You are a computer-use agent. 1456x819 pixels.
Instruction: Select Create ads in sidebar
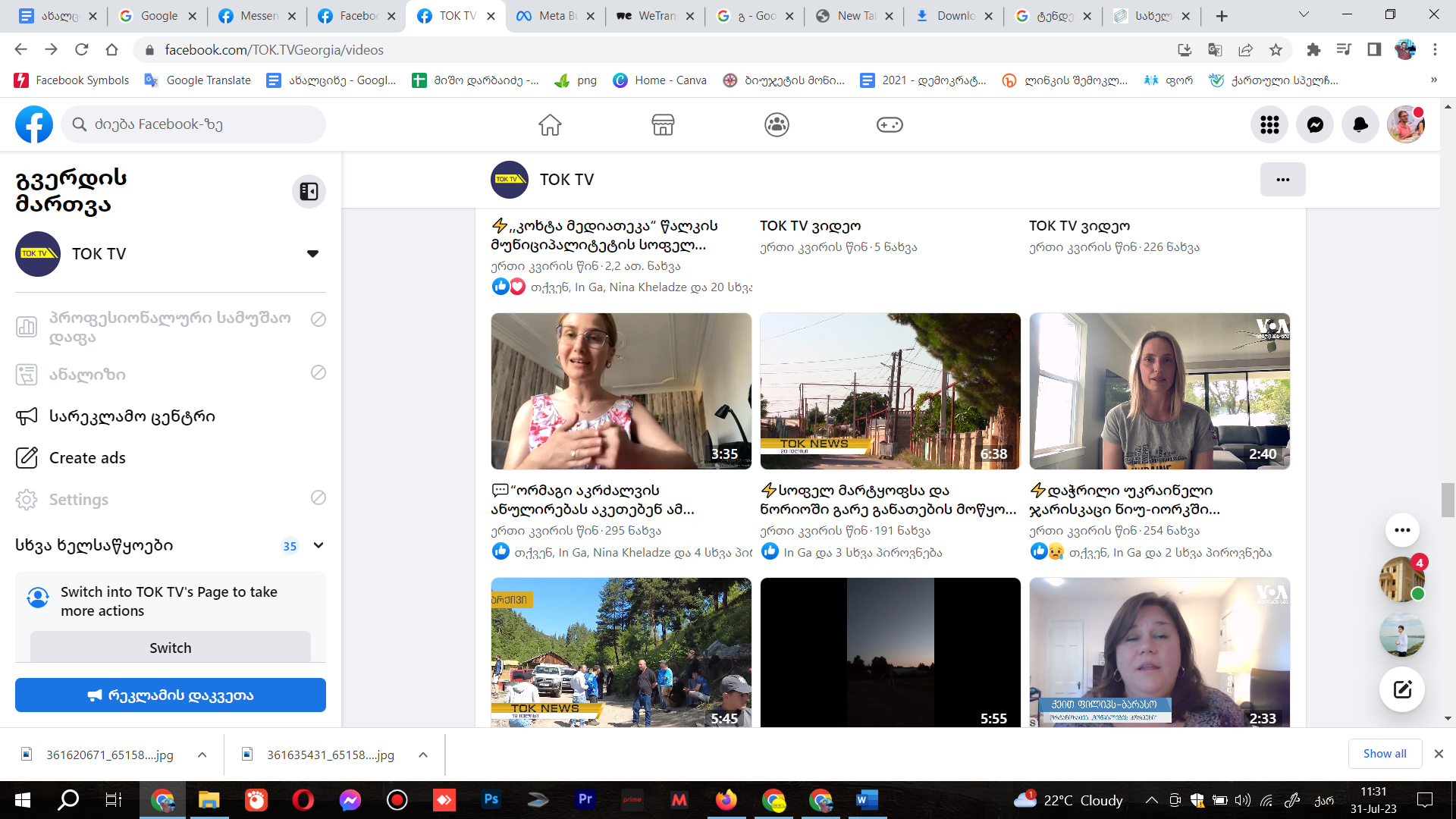click(x=87, y=458)
